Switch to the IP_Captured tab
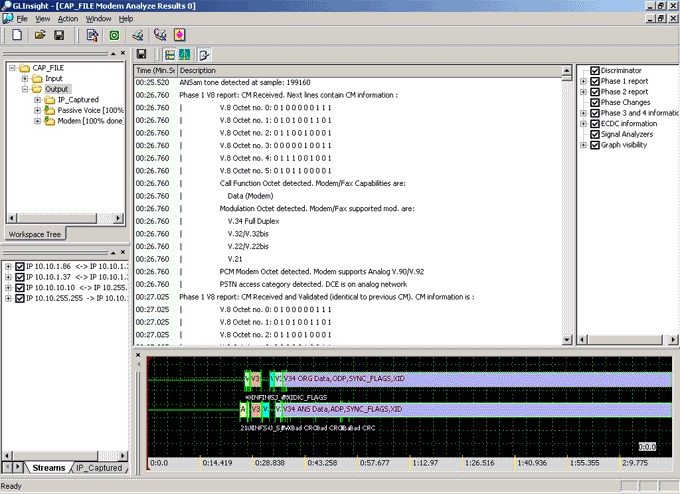The width and height of the screenshot is (680, 494). click(99, 468)
